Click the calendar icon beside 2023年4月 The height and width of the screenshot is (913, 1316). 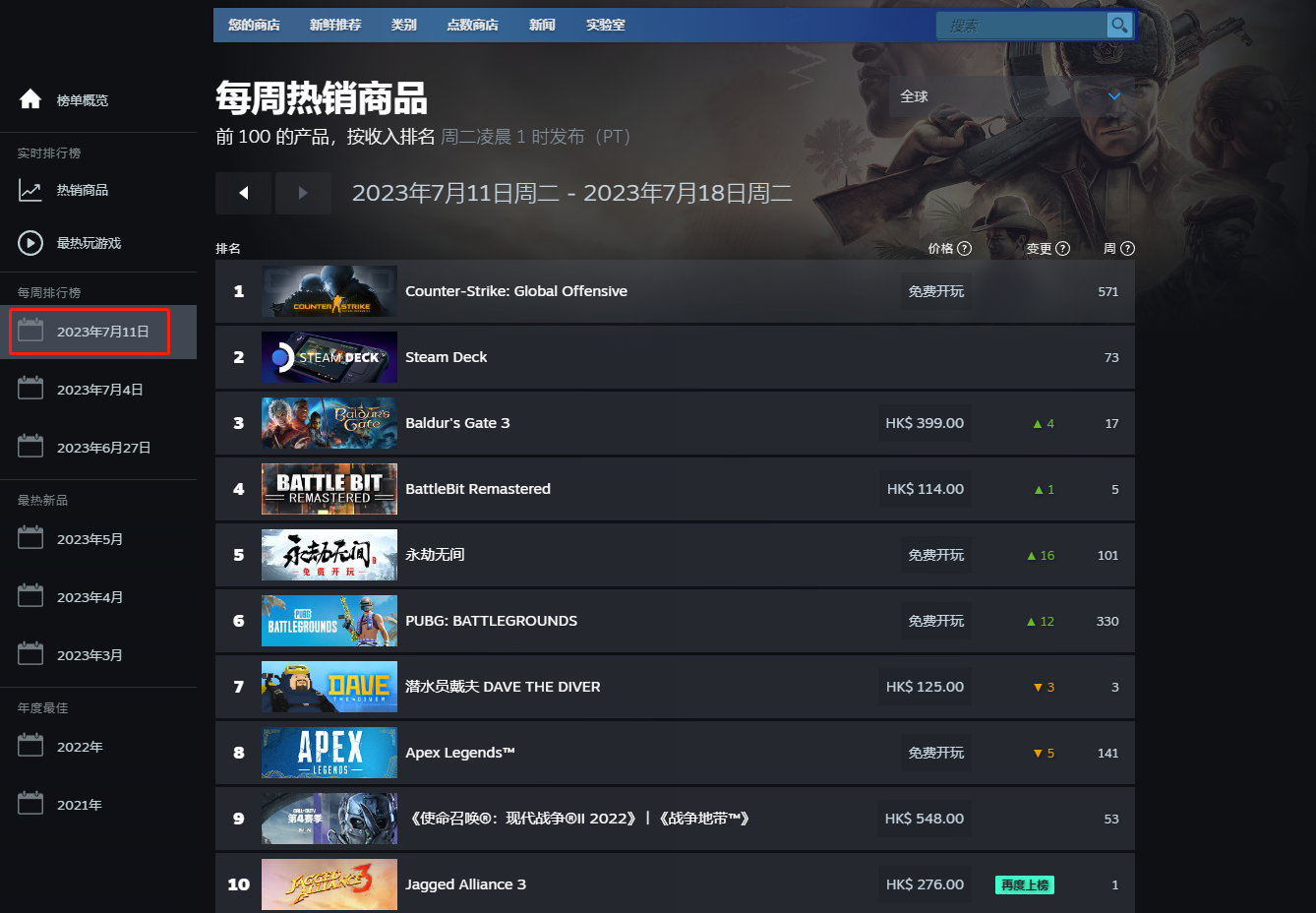tap(30, 596)
